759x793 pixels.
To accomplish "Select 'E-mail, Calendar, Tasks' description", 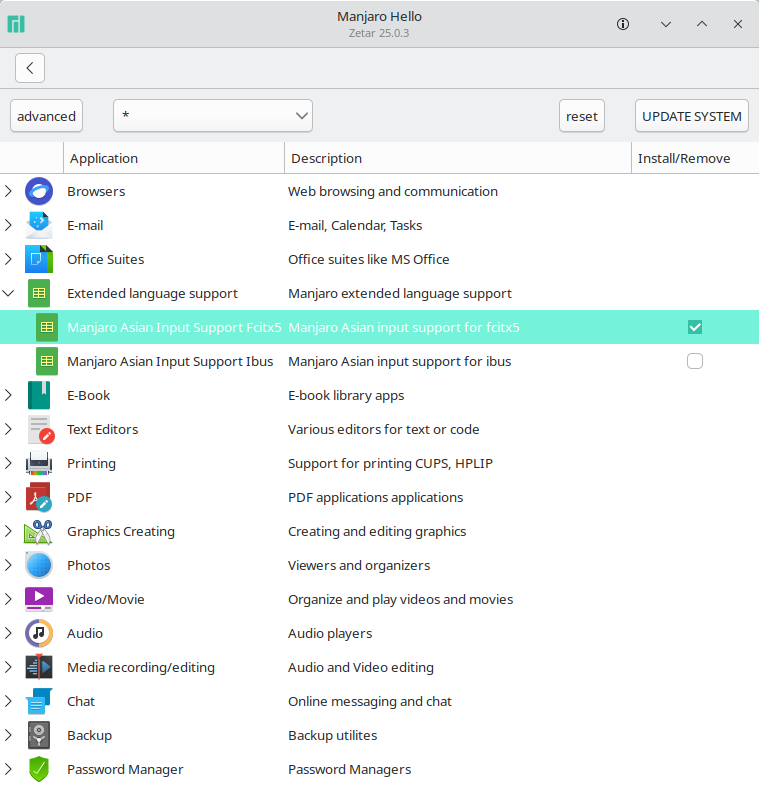I will 355,225.
